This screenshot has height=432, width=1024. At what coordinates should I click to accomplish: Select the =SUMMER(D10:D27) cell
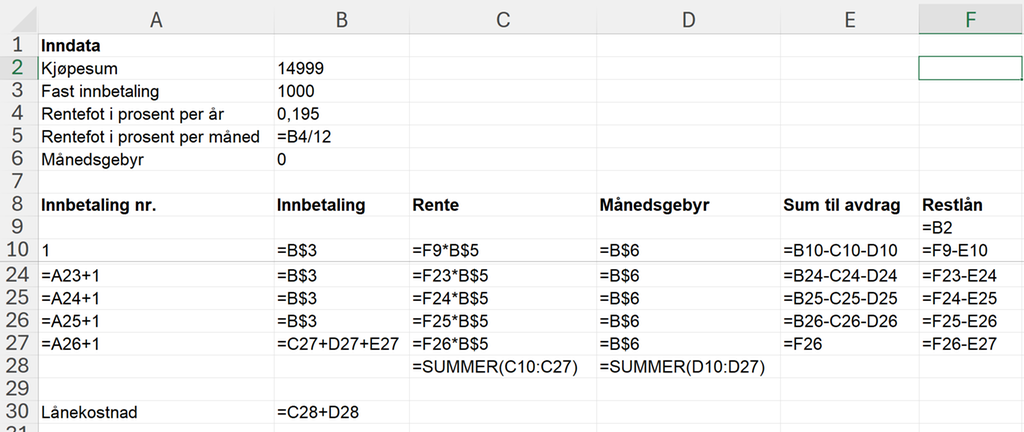(x=688, y=366)
